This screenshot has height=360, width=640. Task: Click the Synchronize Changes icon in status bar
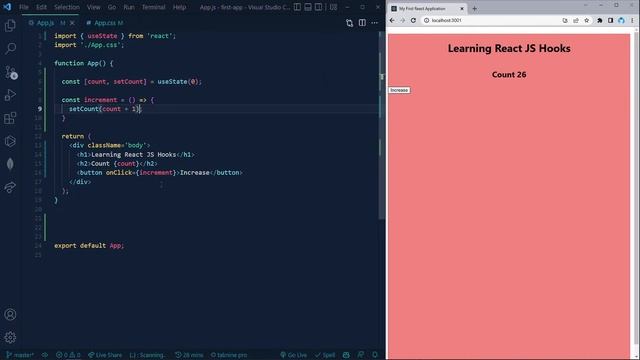coord(45,355)
